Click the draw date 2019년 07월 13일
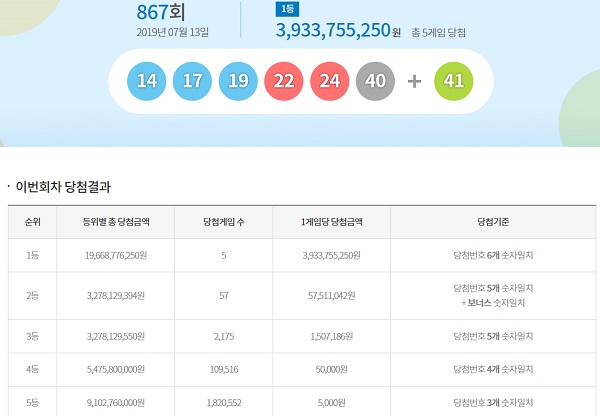The image size is (600, 416). tap(173, 32)
